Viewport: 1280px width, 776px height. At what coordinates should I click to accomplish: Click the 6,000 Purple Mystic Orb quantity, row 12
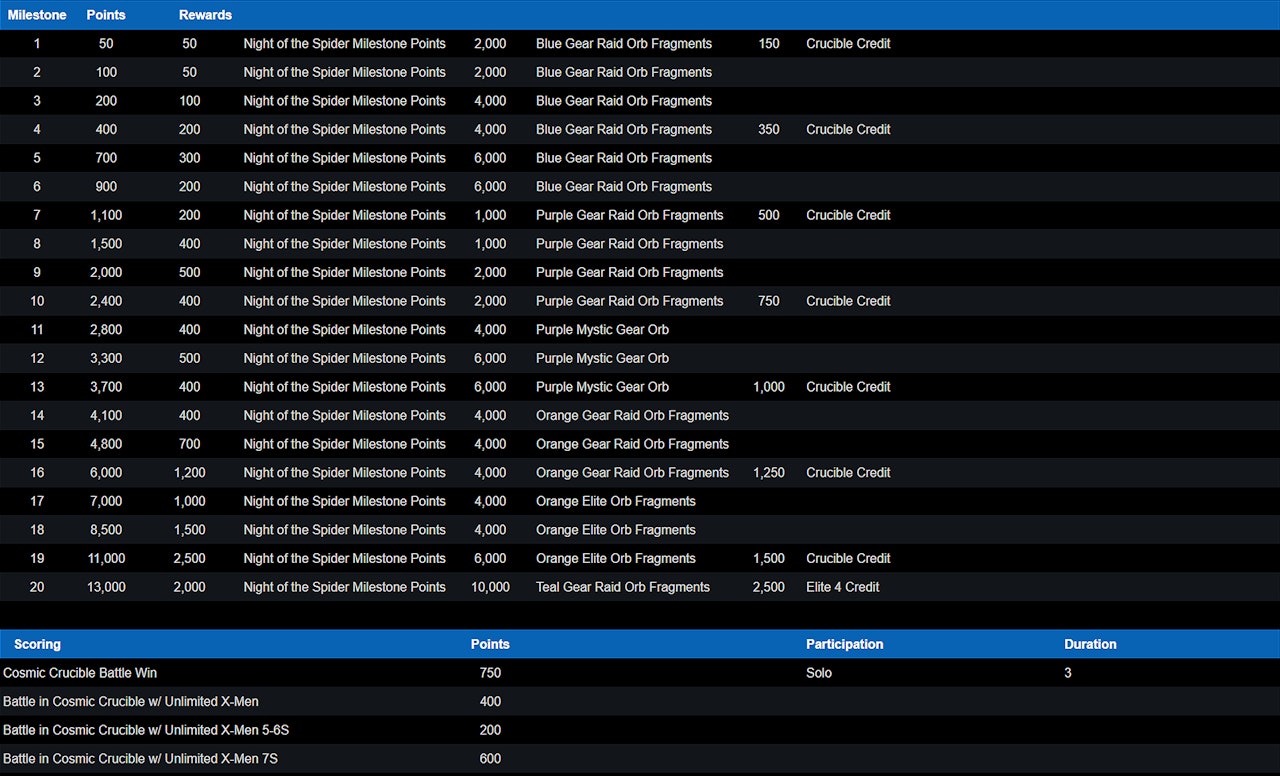tap(490, 358)
